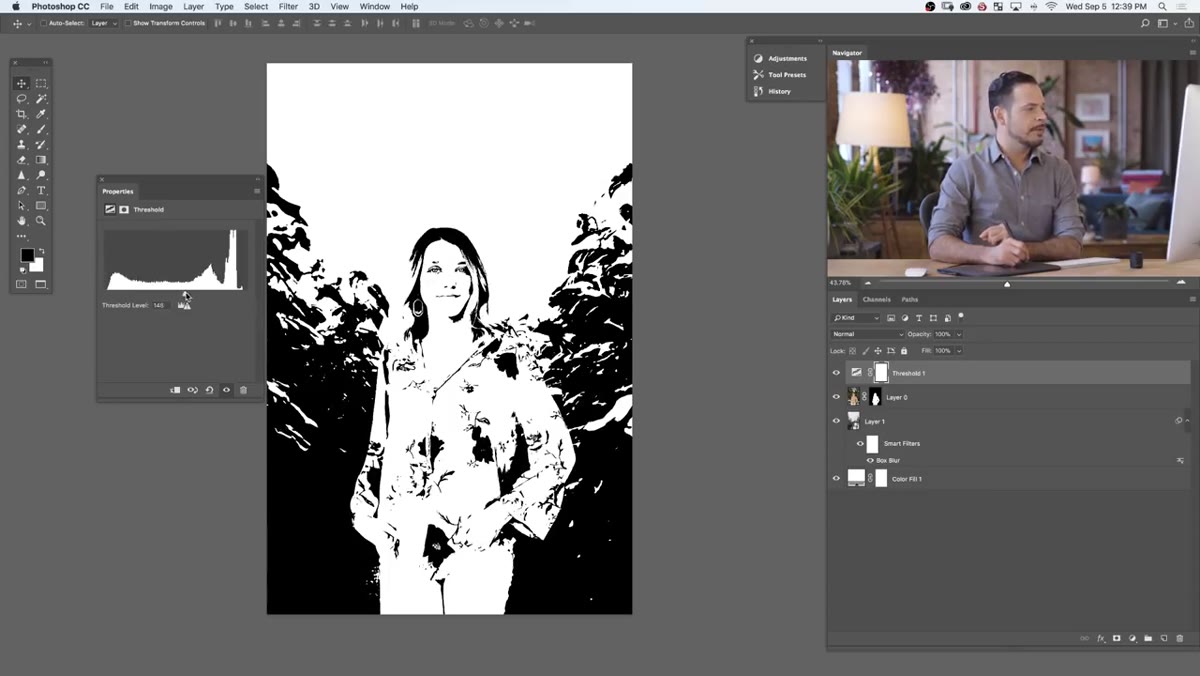
Task: Select the Lasso tool
Action: 22,99
